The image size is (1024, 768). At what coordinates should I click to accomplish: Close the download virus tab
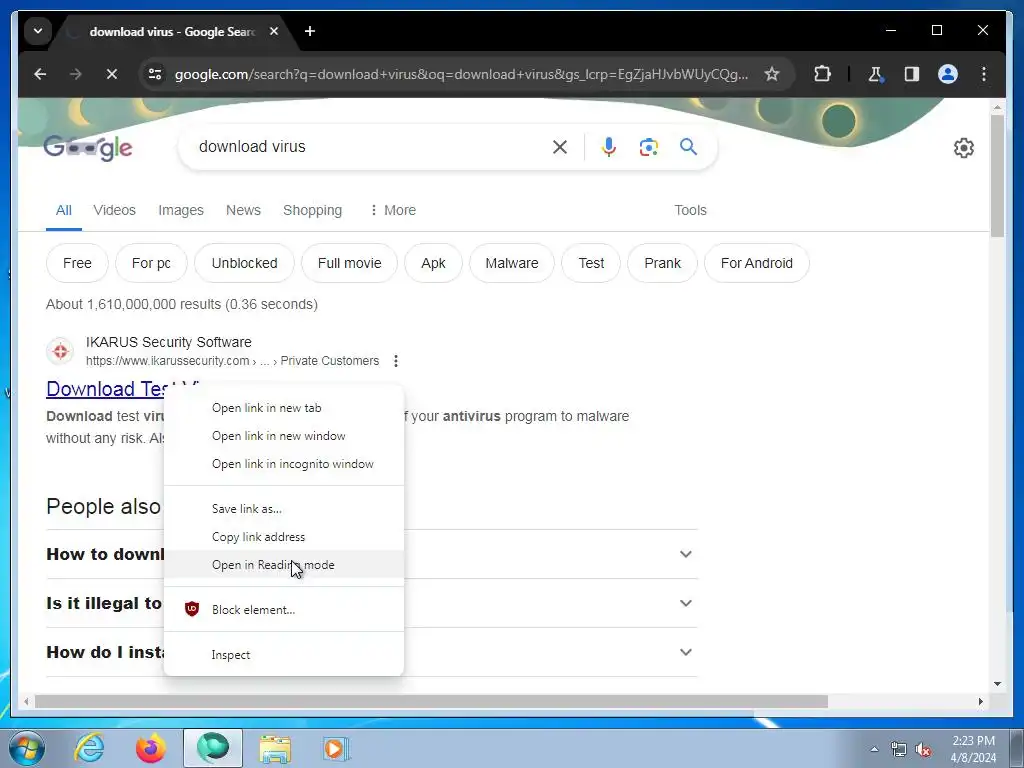pos(274,31)
